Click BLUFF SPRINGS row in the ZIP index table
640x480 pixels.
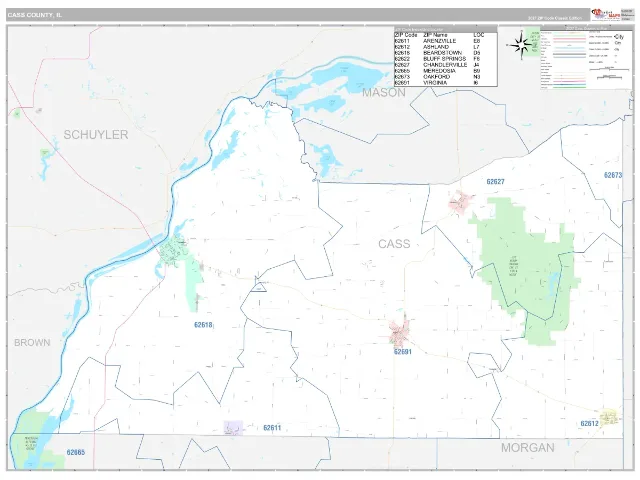pyautogui.click(x=445, y=59)
